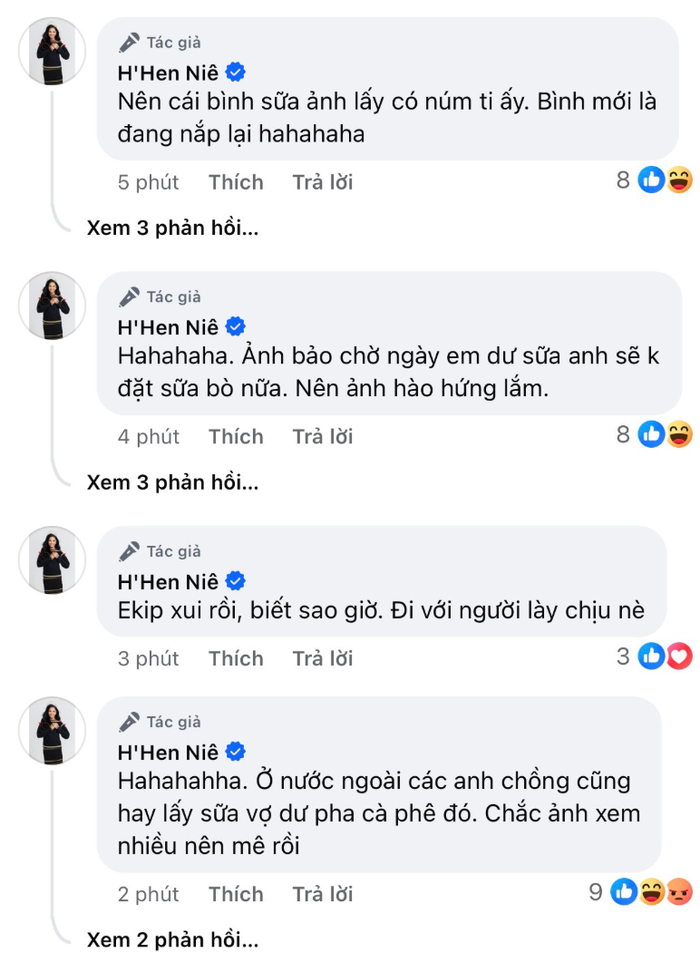Click the pen icon in the top Tác giả badge
This screenshot has width=700, height=972.
coord(128,42)
